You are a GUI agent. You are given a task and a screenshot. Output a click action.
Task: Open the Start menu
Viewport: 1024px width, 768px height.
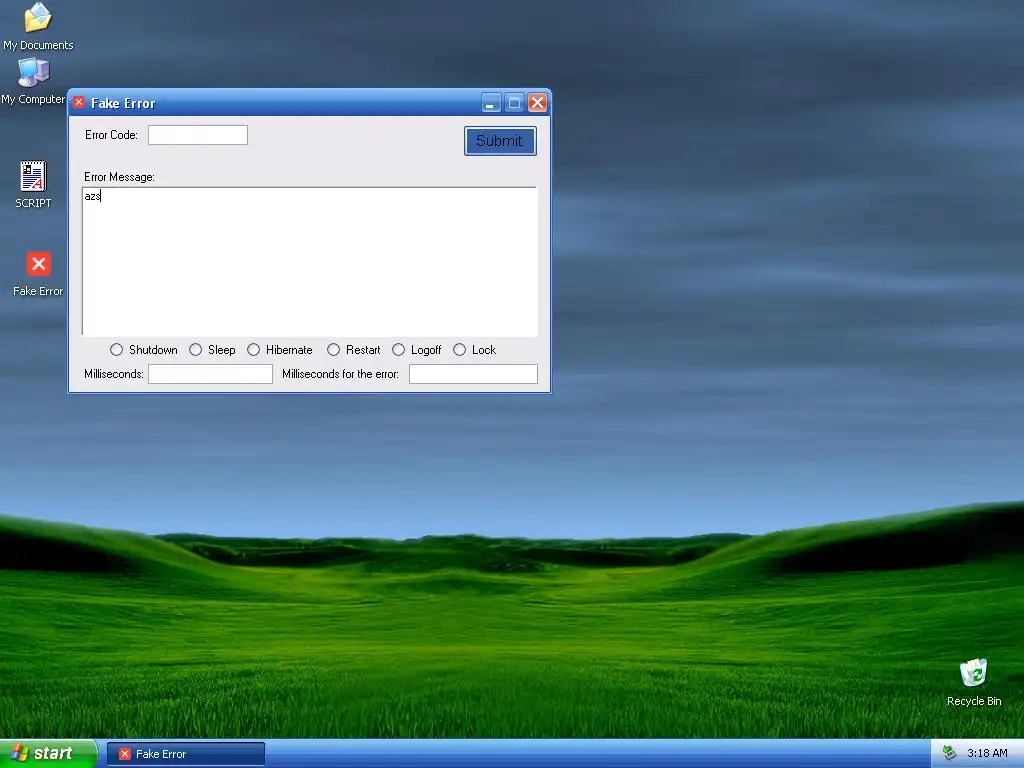48,754
